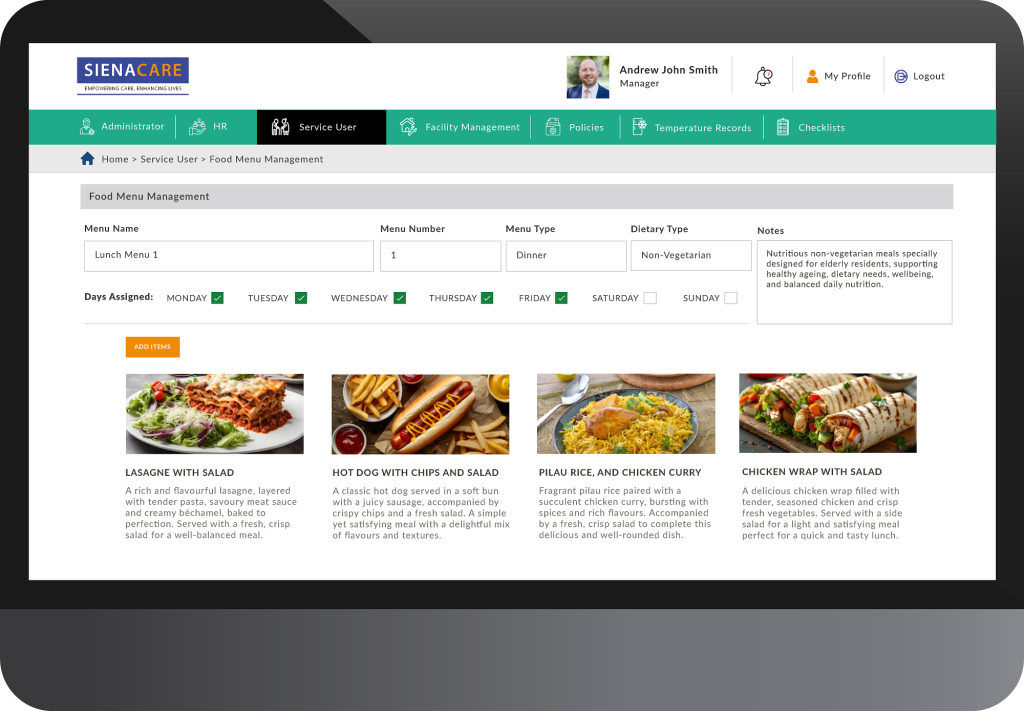Image resolution: width=1024 pixels, height=711 pixels.
Task: Click the Policies document icon
Action: tap(552, 127)
